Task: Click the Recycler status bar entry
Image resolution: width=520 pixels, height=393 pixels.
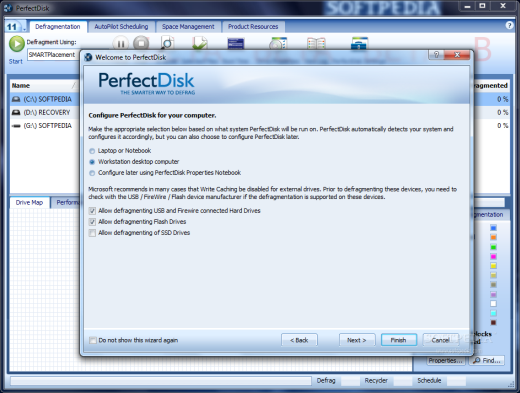Action: click(x=376, y=380)
